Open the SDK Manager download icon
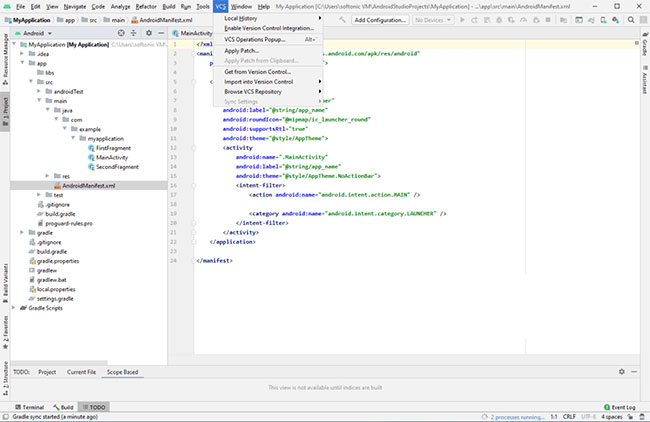The image size is (650, 422). click(616, 20)
